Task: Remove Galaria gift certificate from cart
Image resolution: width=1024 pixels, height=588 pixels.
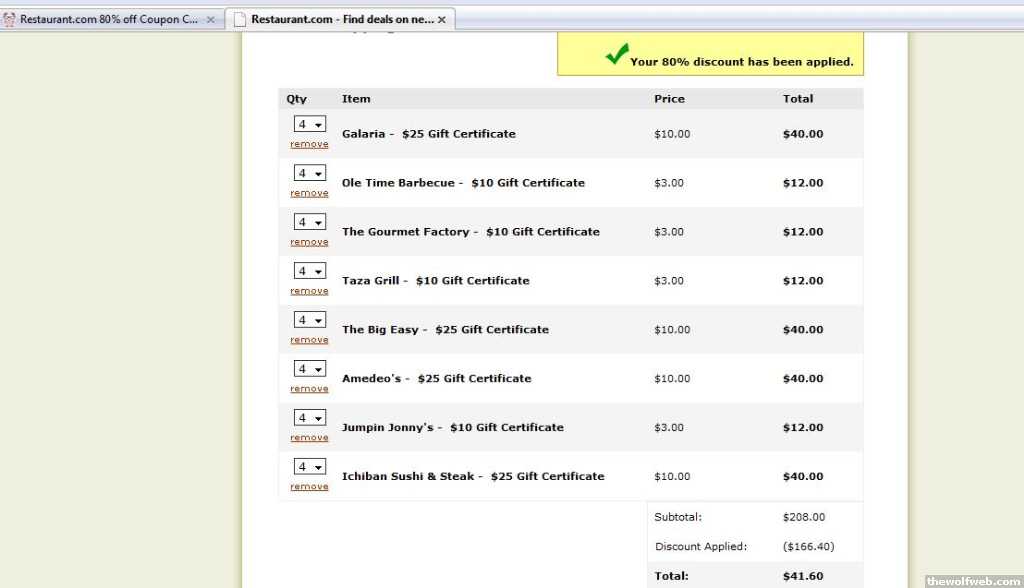Action: [x=309, y=144]
